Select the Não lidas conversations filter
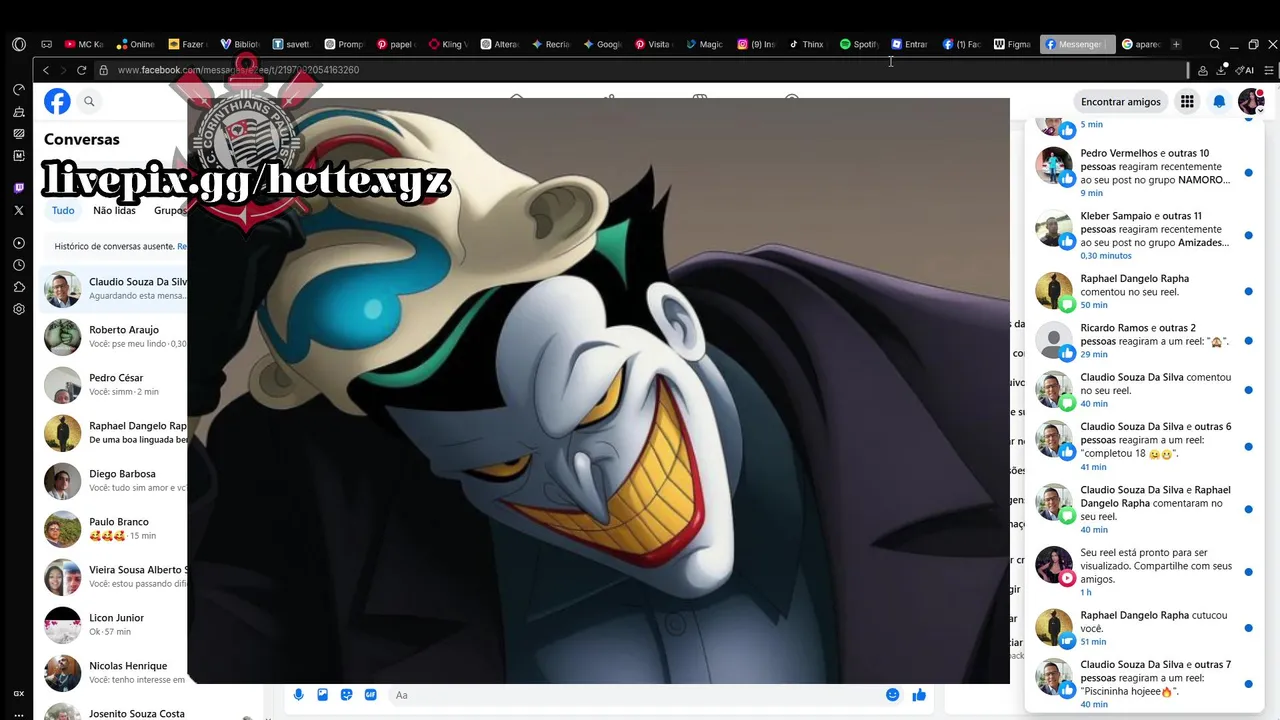 [x=114, y=210]
